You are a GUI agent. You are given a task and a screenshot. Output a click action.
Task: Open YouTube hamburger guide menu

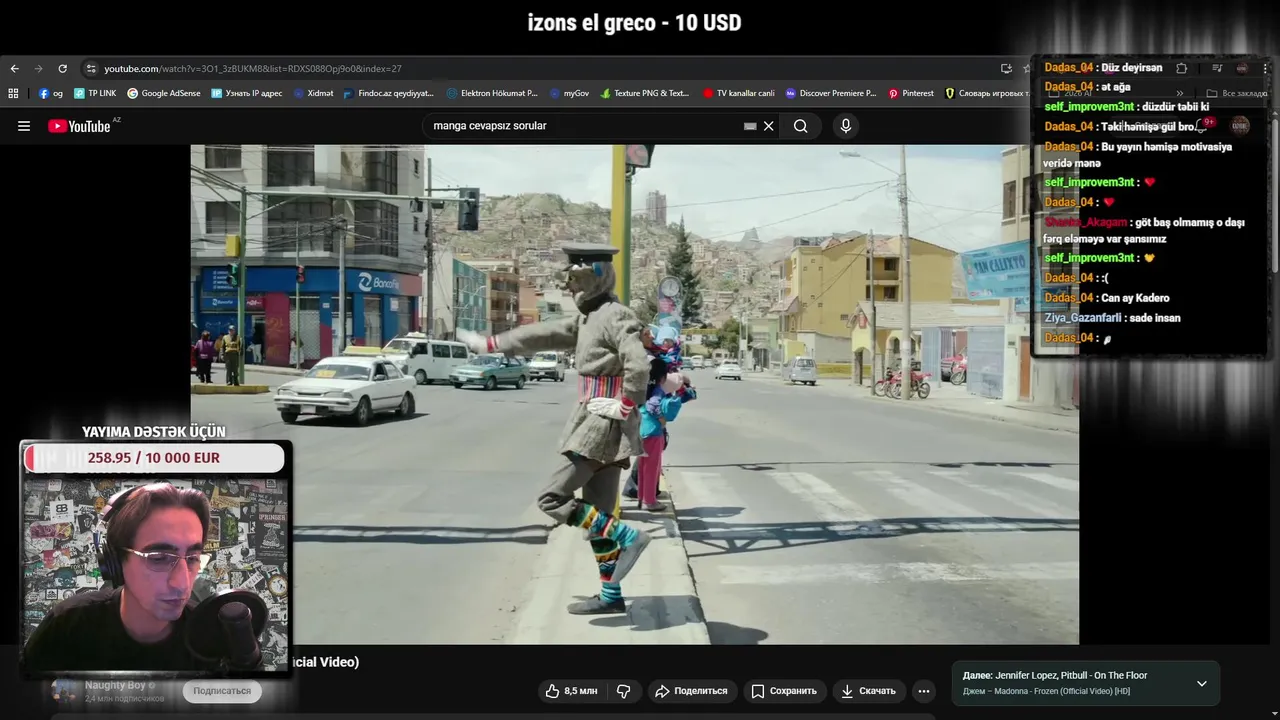point(24,126)
